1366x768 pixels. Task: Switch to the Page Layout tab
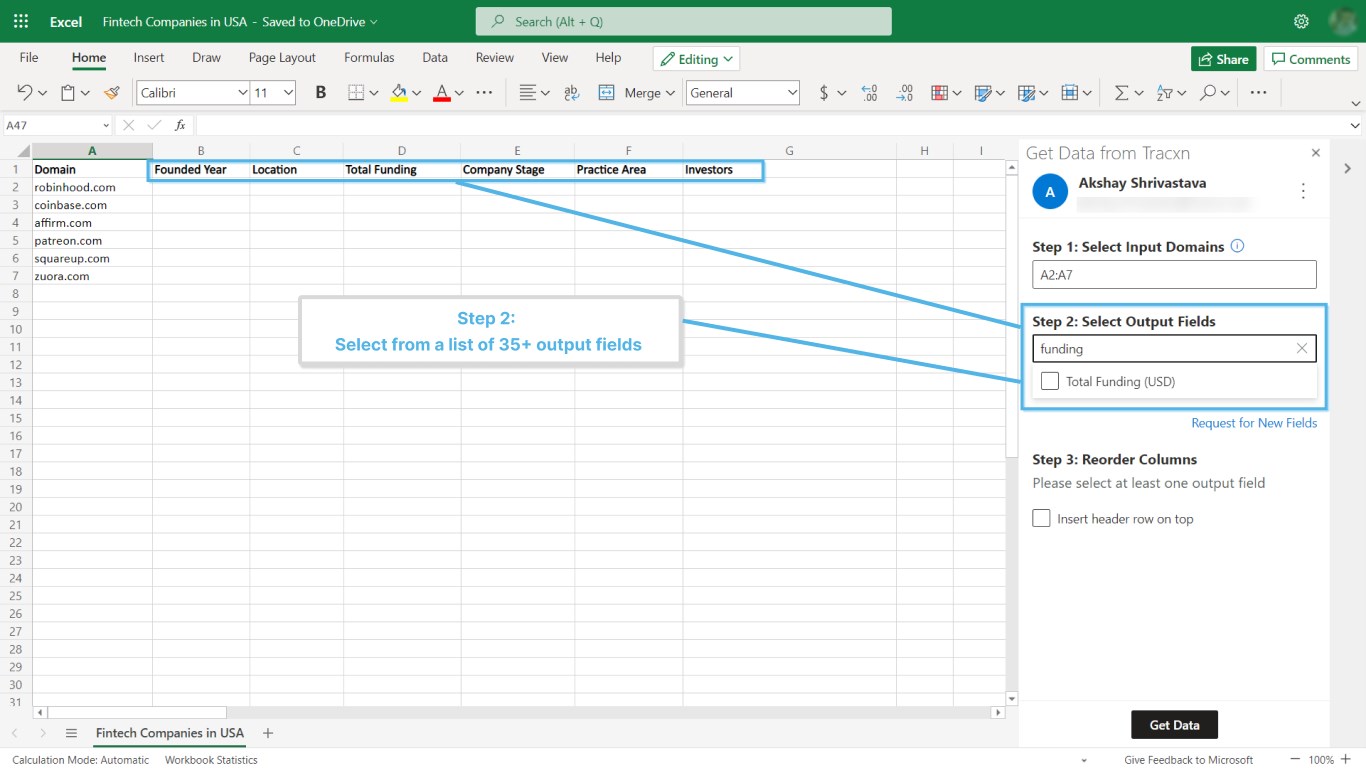282,58
